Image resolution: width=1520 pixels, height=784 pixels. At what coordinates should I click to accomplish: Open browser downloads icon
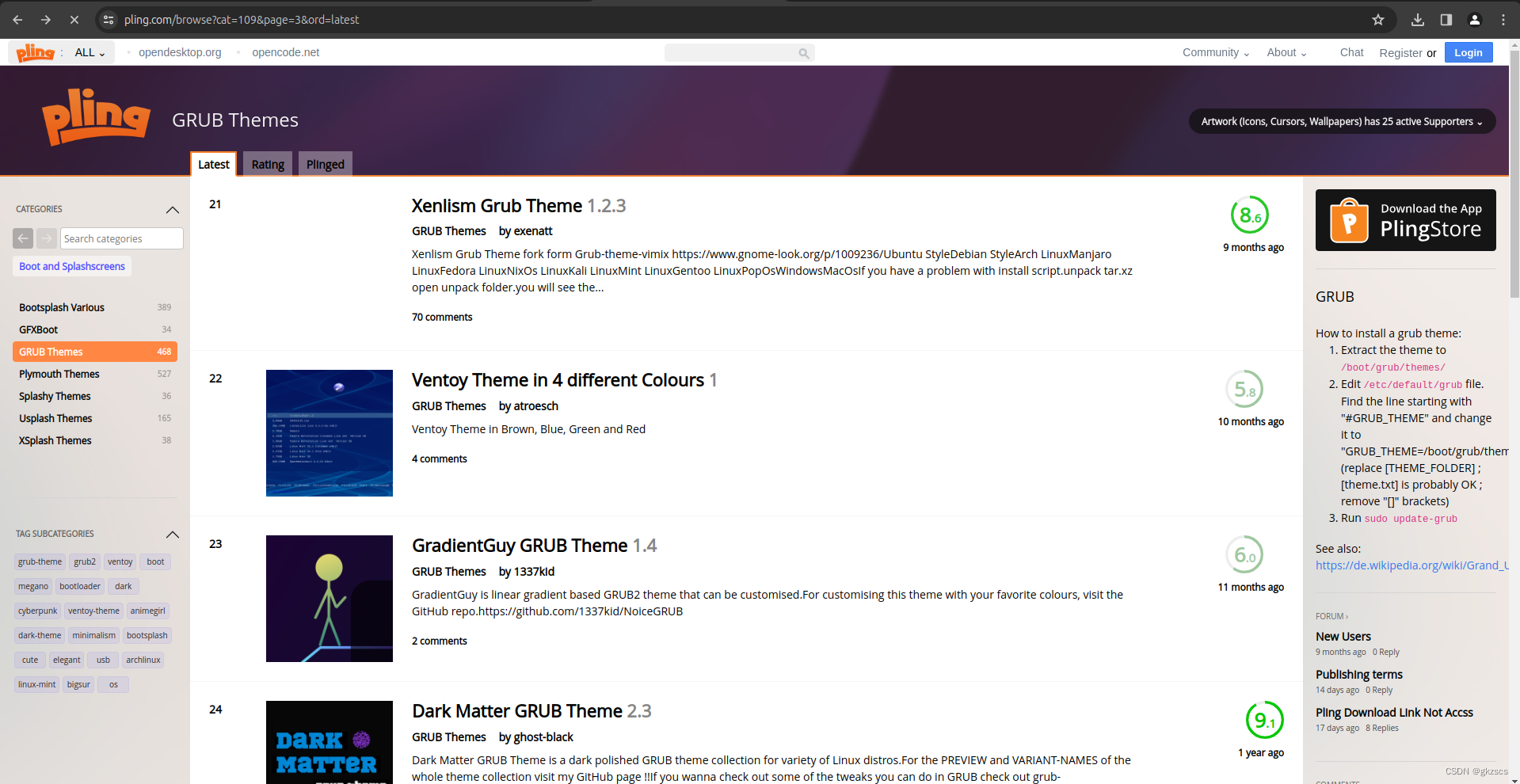[x=1418, y=20]
